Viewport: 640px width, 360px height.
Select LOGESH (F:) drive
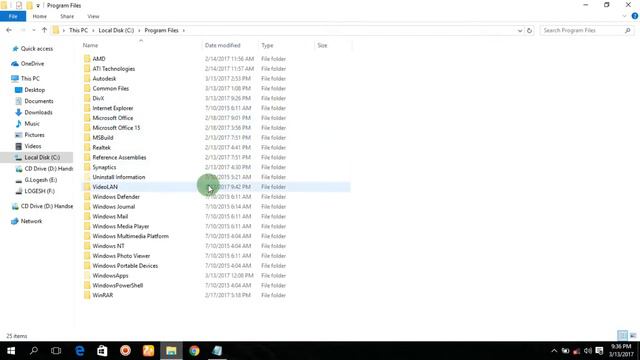tap(39, 191)
